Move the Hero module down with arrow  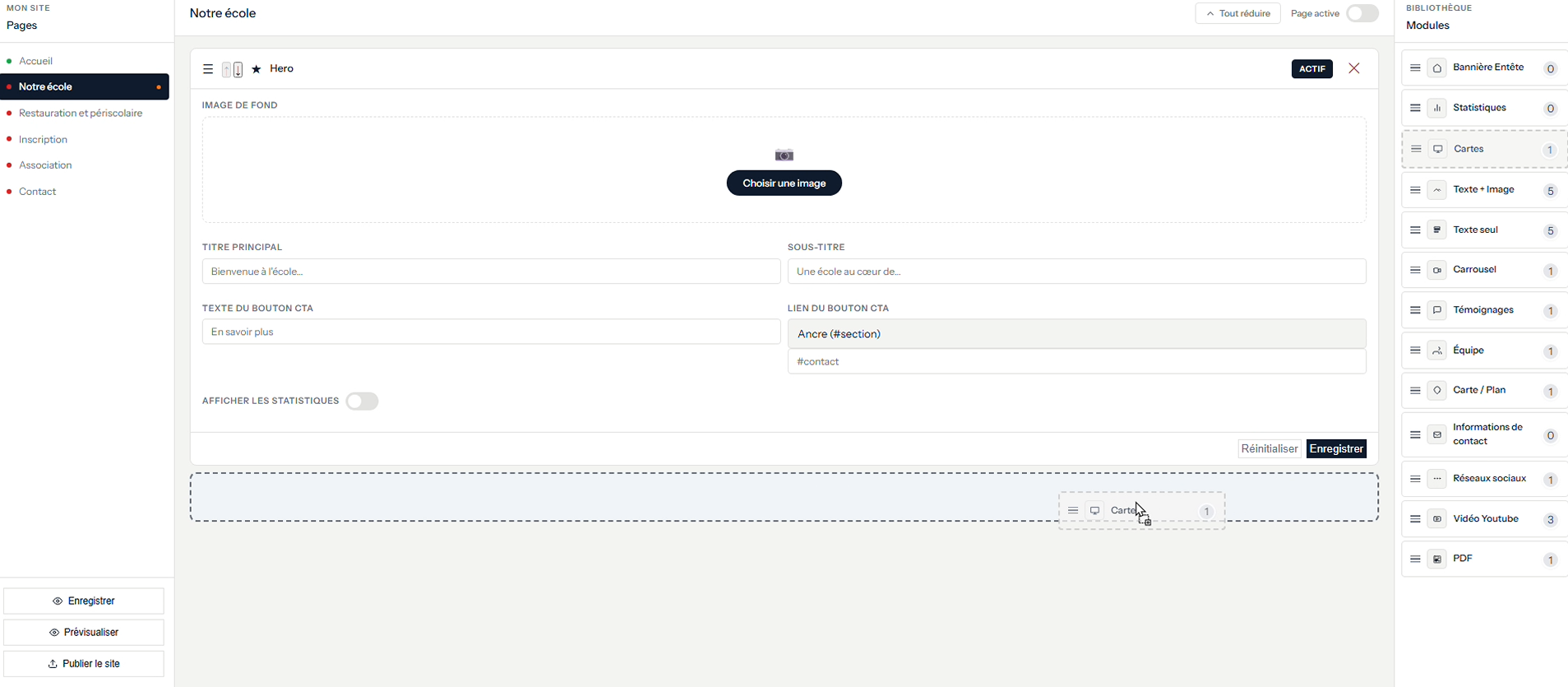(238, 70)
